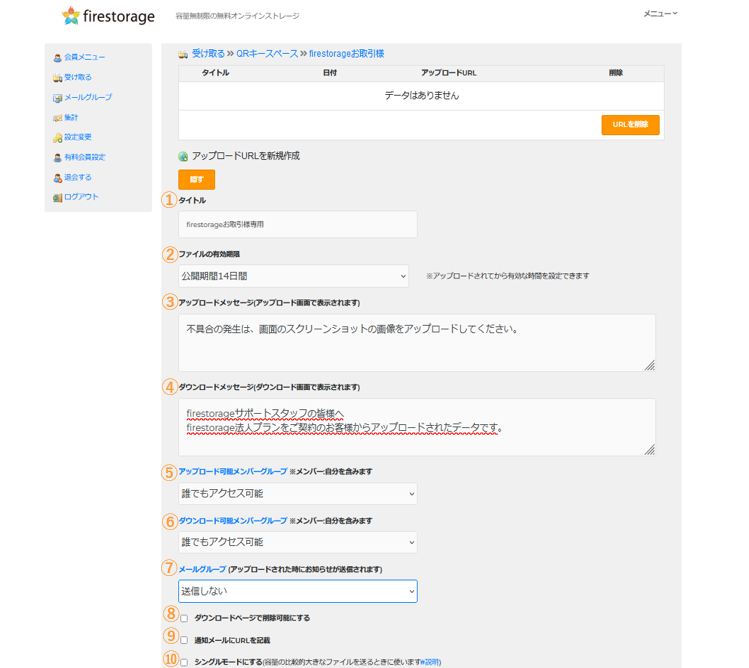Toggle シングルモードにする checkbox

(x=184, y=662)
